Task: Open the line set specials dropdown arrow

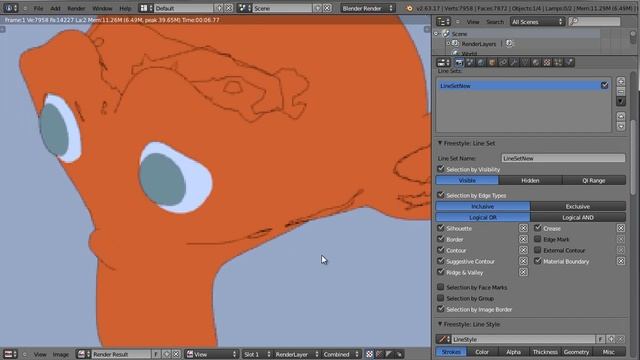Action: click(621, 101)
